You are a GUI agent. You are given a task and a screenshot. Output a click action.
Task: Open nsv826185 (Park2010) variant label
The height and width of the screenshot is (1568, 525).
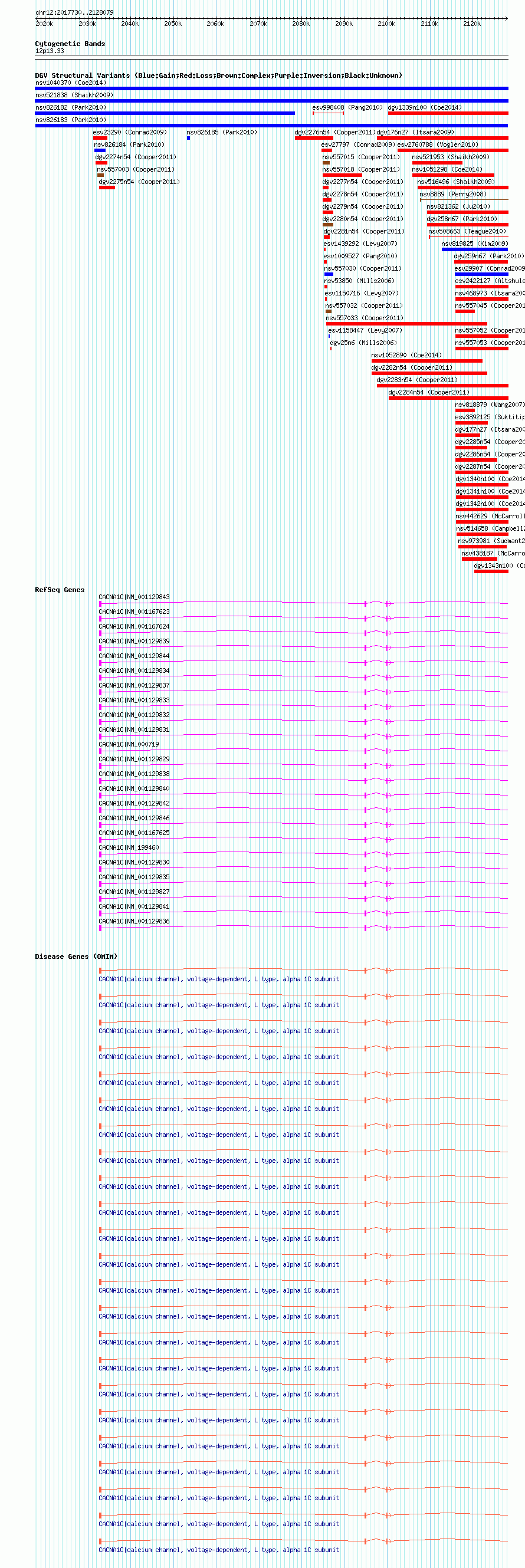(x=222, y=132)
